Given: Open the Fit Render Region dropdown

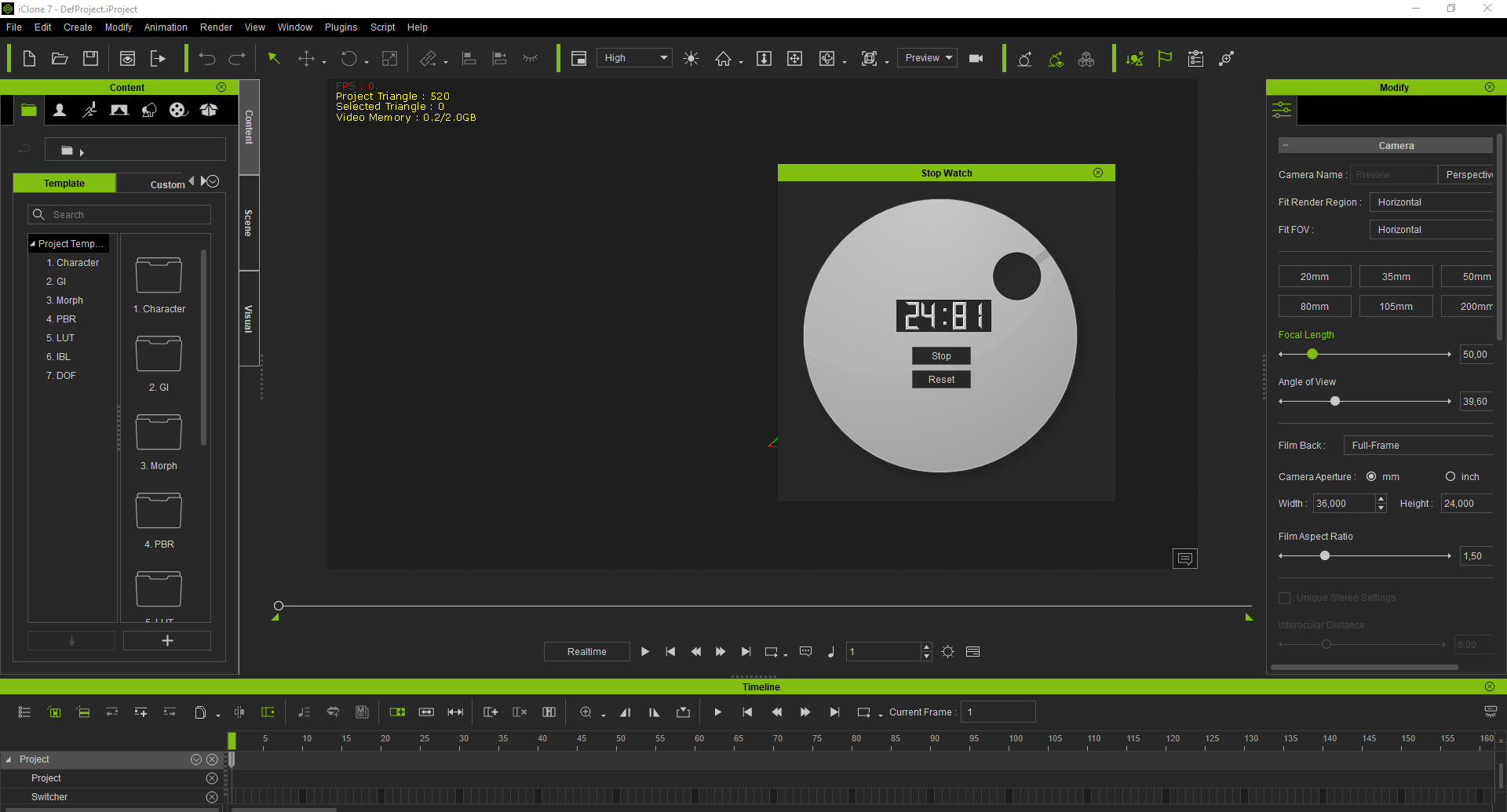Looking at the screenshot, I should pyautogui.click(x=1431, y=202).
